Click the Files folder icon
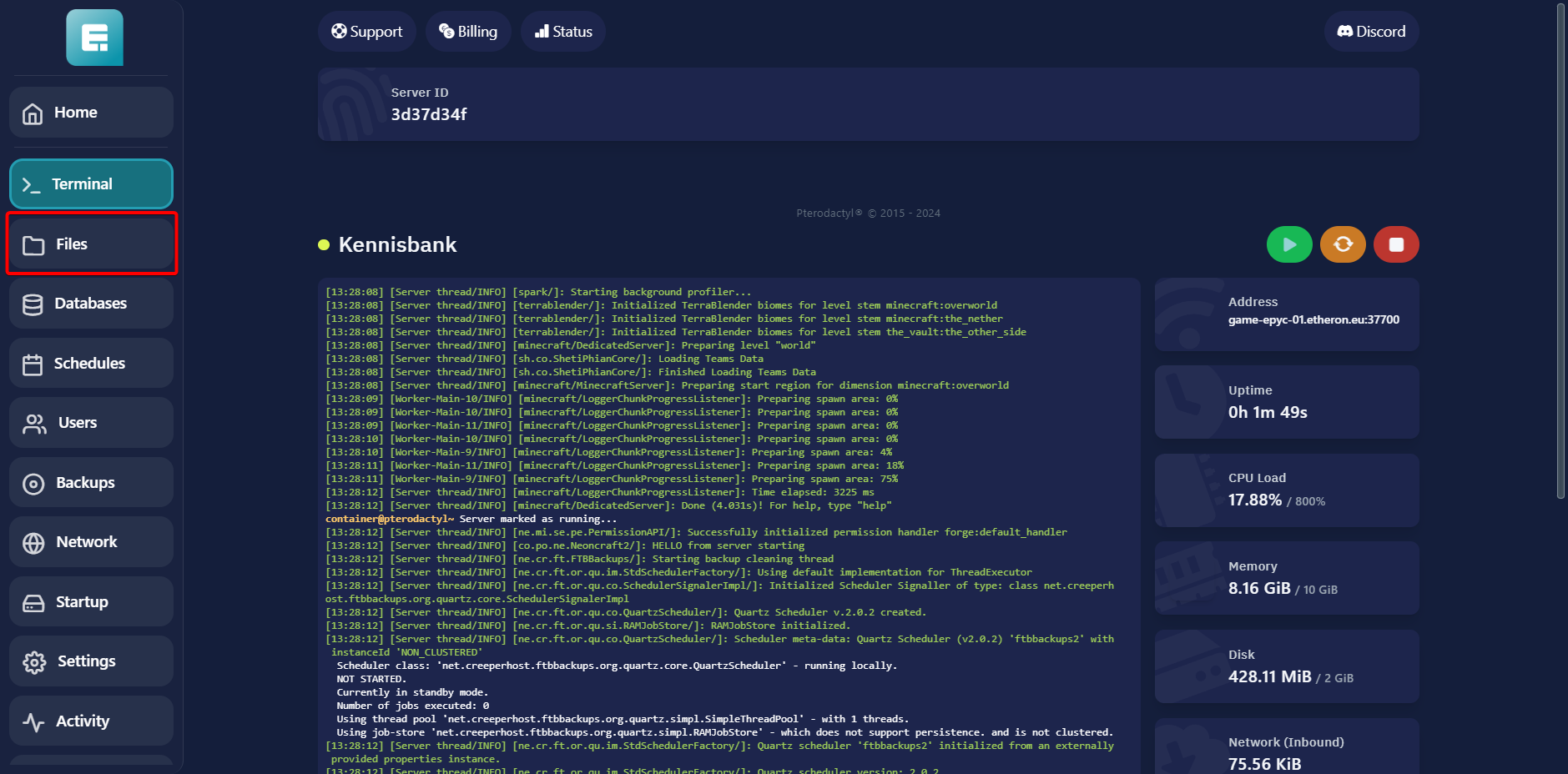1568x774 pixels. point(33,245)
